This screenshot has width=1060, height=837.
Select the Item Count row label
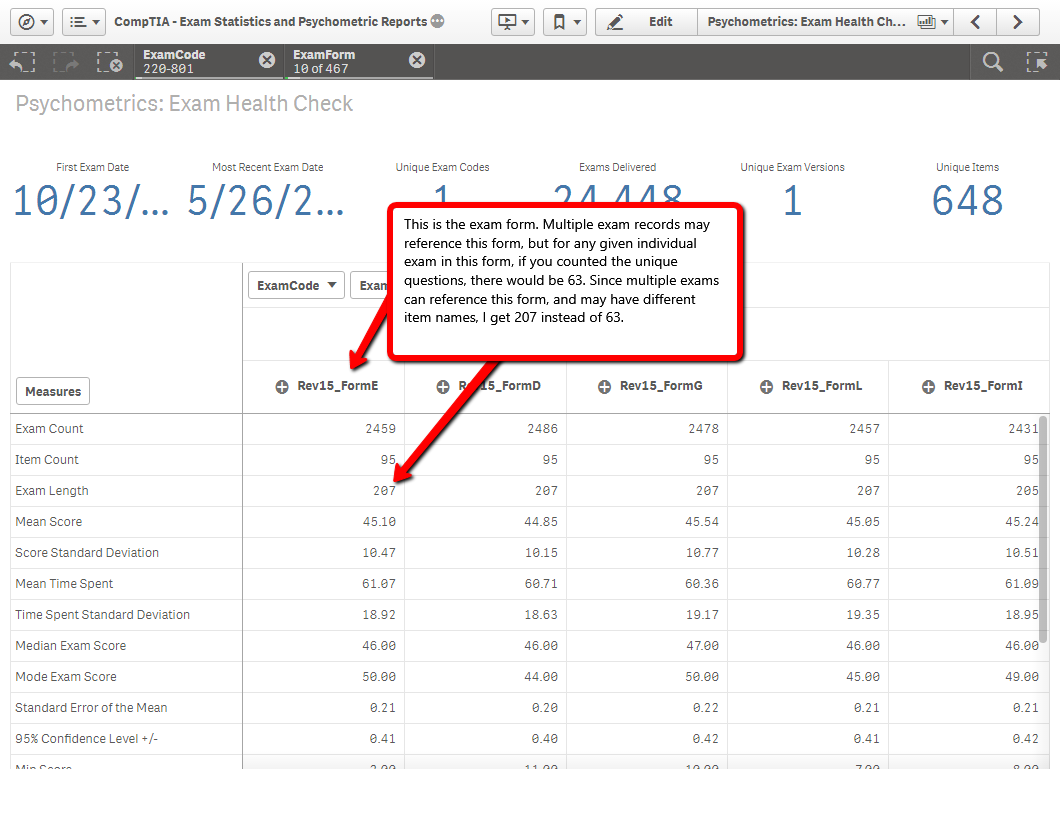[47, 460]
